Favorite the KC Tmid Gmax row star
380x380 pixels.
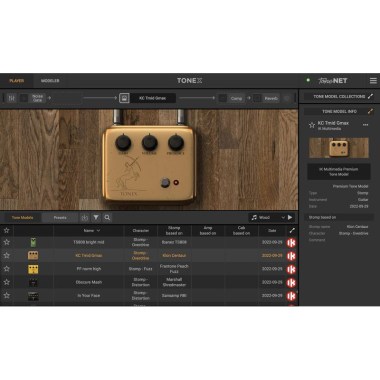pos(7,256)
